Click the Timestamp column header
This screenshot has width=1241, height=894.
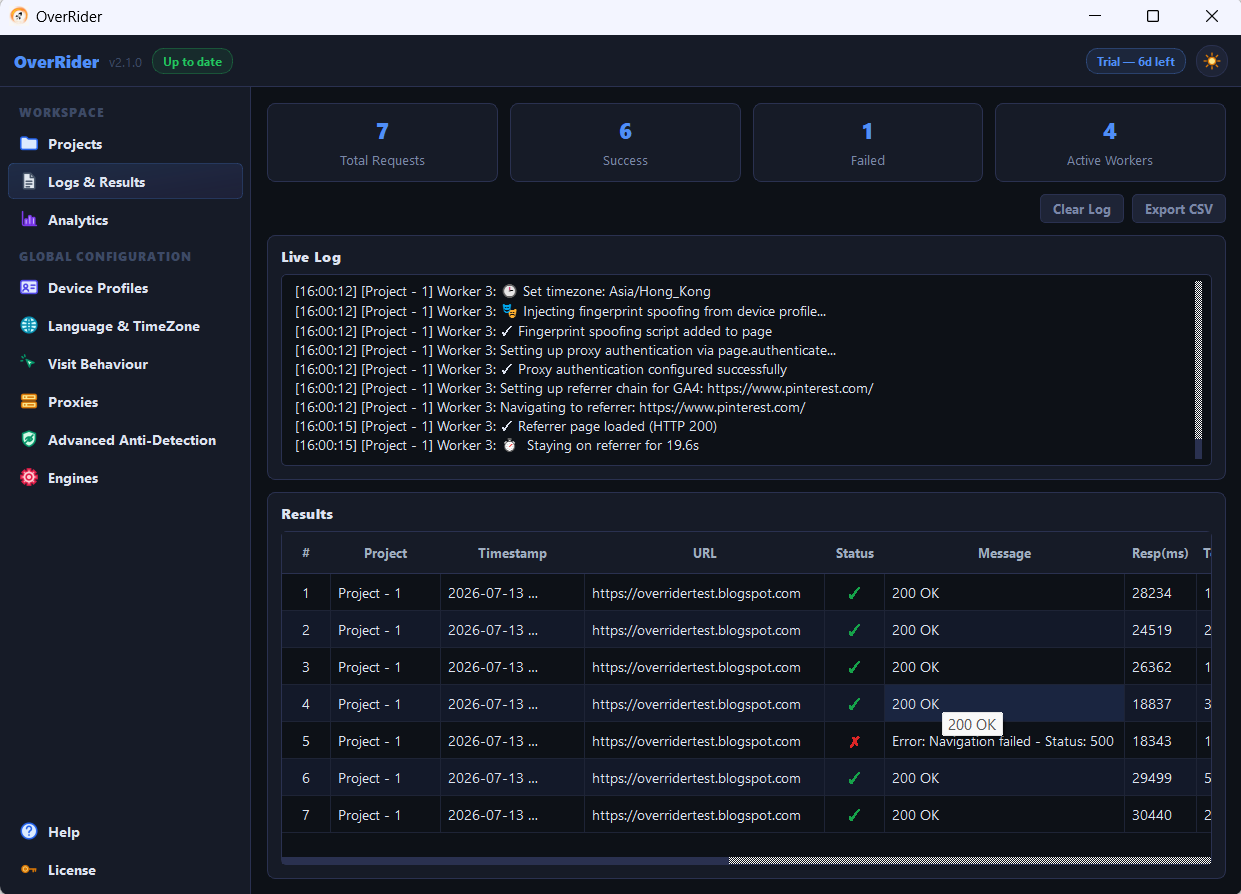512,553
